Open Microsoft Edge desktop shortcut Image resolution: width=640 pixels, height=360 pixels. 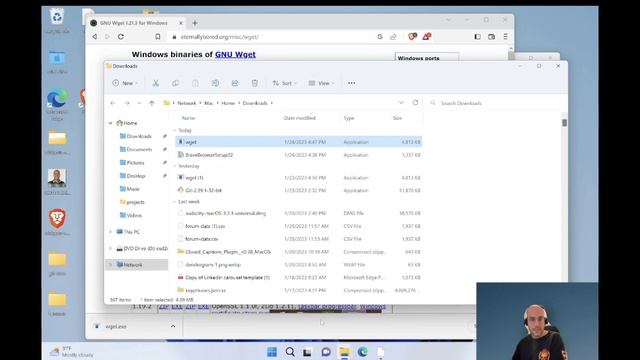pyautogui.click(x=57, y=105)
